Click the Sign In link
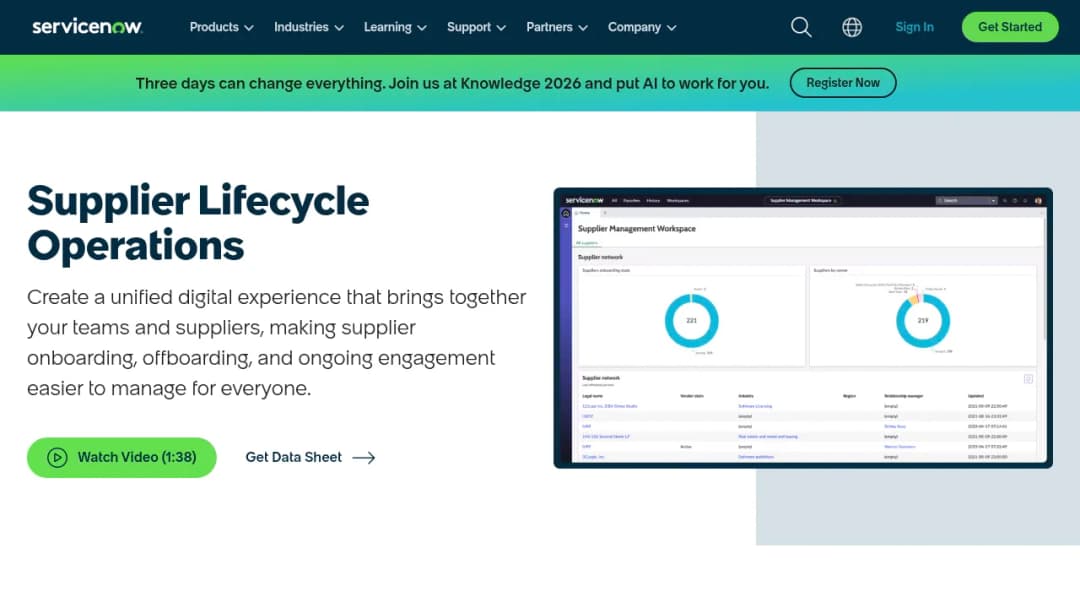The height and width of the screenshot is (608, 1080). coord(914,28)
